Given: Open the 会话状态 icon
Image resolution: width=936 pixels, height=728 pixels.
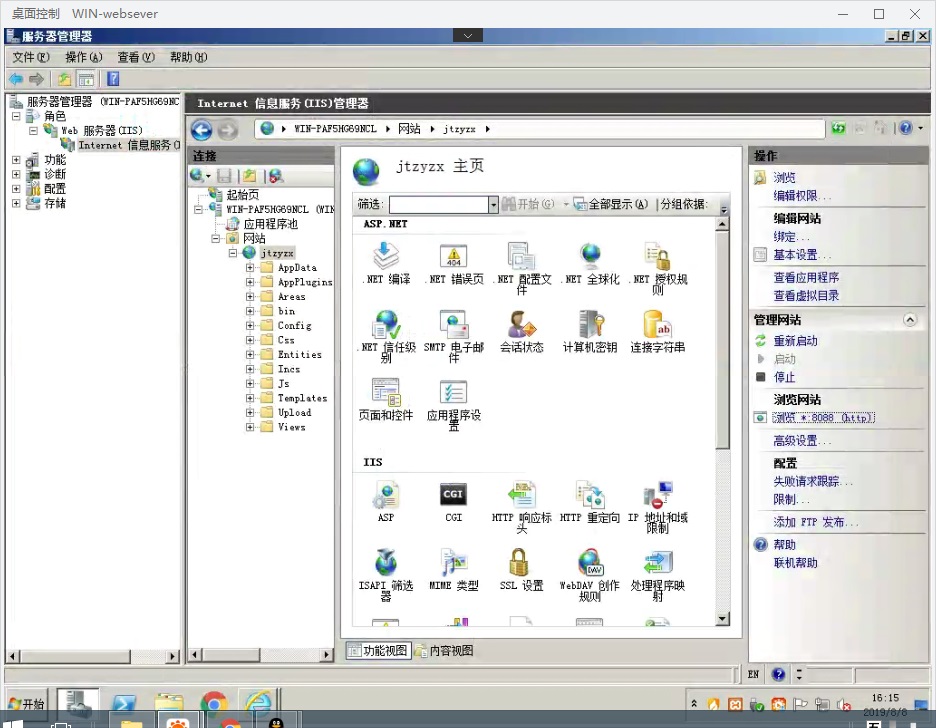Looking at the screenshot, I should (521, 326).
